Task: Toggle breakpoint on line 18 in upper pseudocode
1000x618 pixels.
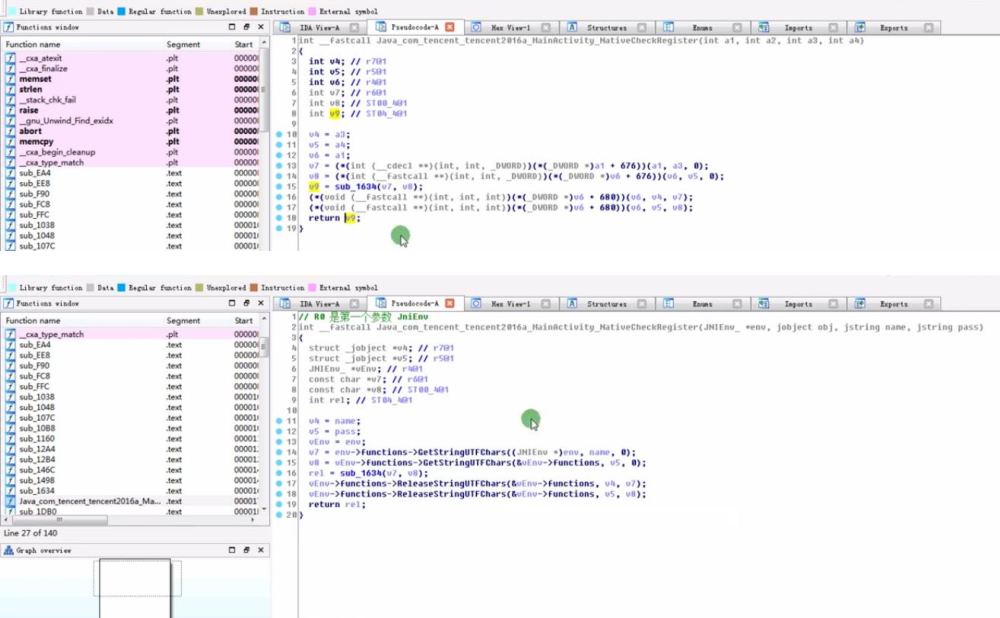Action: tap(279, 218)
